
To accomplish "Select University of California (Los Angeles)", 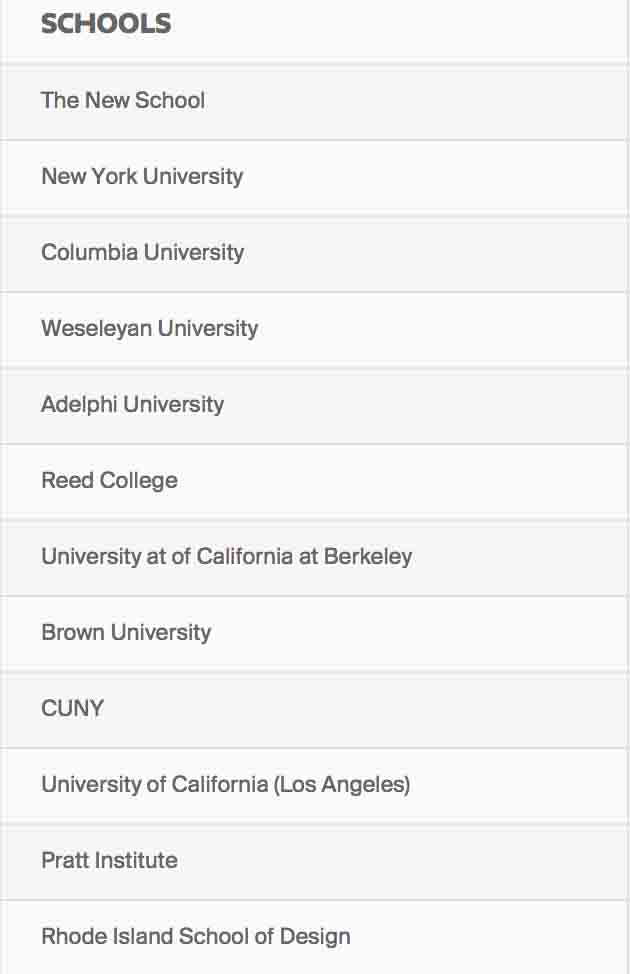I will [x=314, y=786].
